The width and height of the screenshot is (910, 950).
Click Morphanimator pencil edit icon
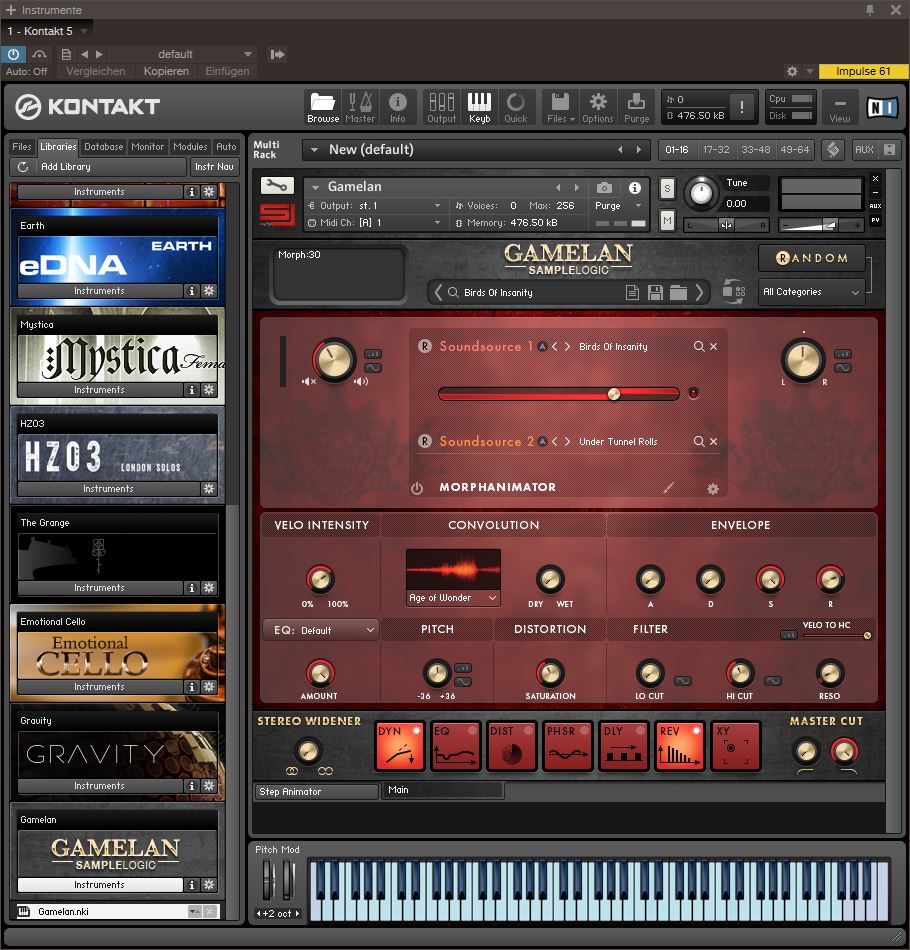click(668, 488)
